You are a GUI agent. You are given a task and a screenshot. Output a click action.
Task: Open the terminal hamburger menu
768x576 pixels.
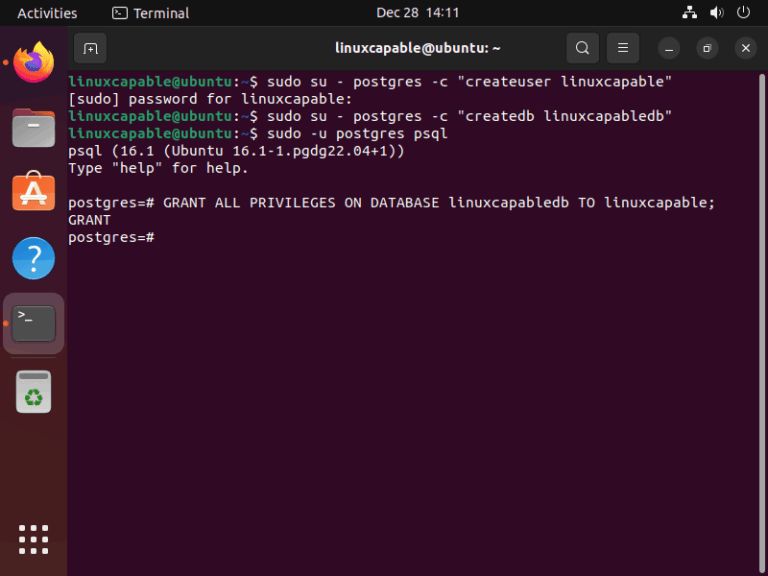tap(623, 48)
